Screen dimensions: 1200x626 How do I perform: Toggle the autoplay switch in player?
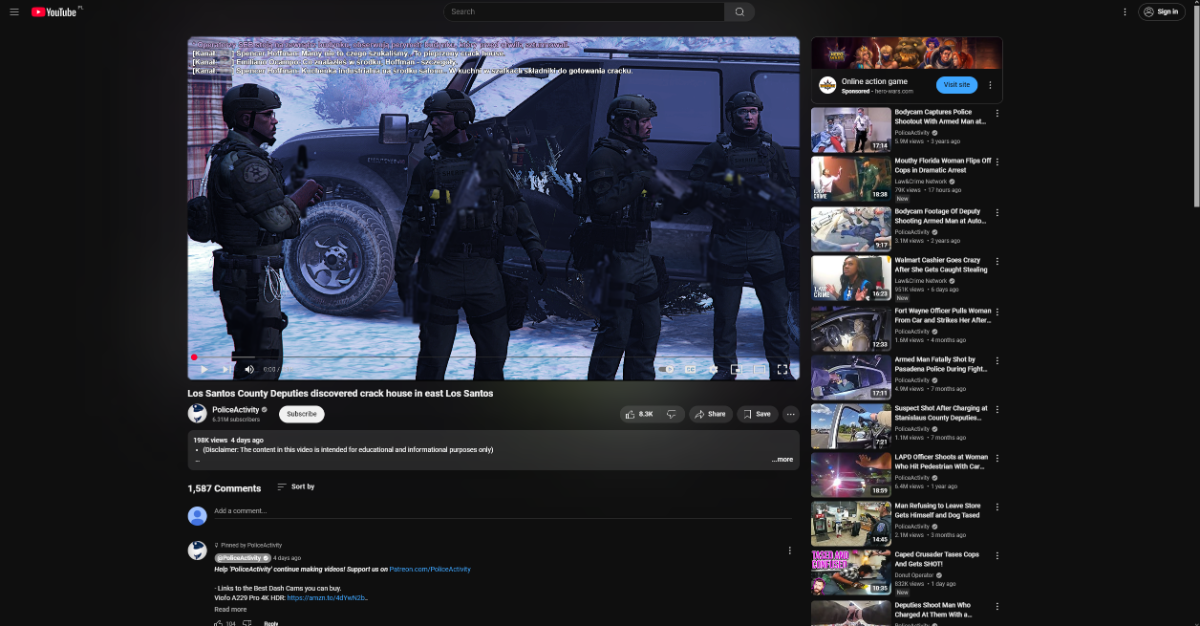click(666, 369)
